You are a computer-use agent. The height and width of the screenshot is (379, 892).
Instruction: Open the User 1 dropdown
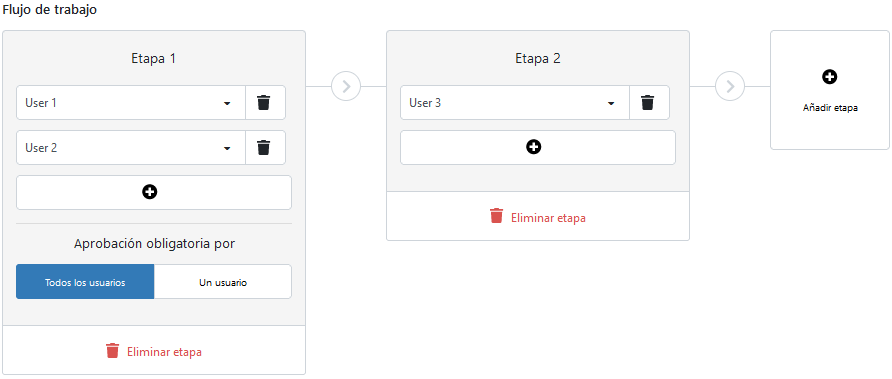(131, 103)
